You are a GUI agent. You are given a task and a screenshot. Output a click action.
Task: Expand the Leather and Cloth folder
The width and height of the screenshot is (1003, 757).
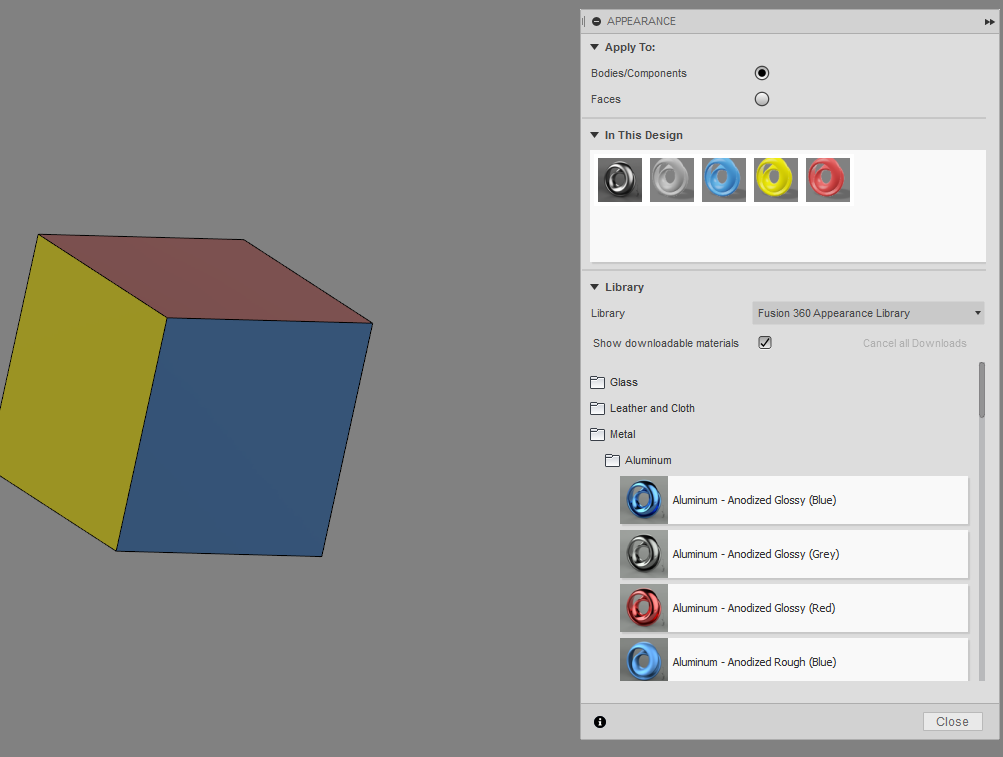coord(597,408)
